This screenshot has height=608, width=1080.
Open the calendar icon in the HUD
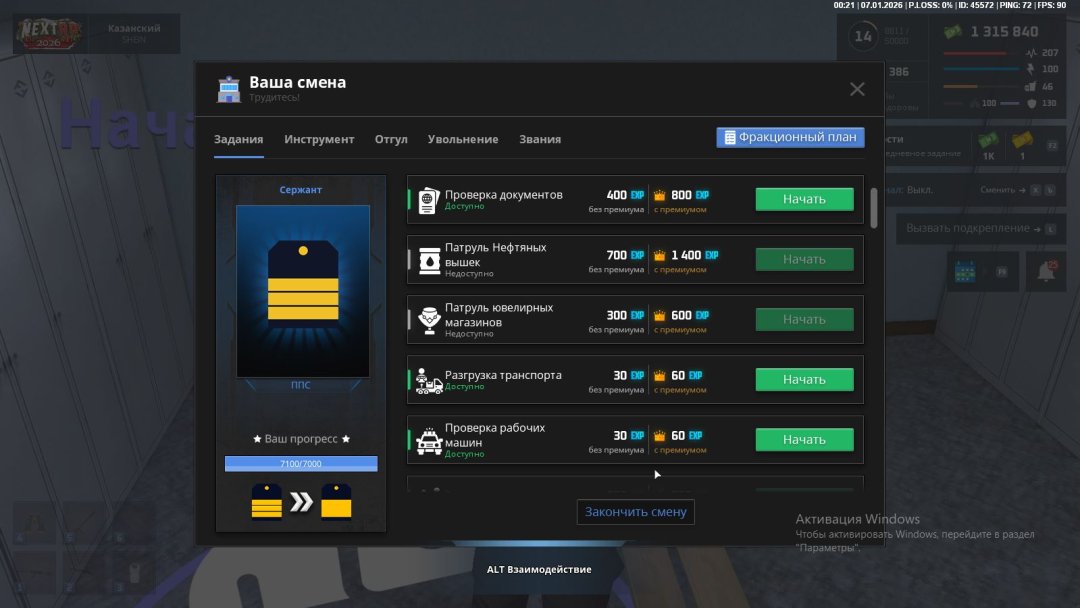coord(964,271)
